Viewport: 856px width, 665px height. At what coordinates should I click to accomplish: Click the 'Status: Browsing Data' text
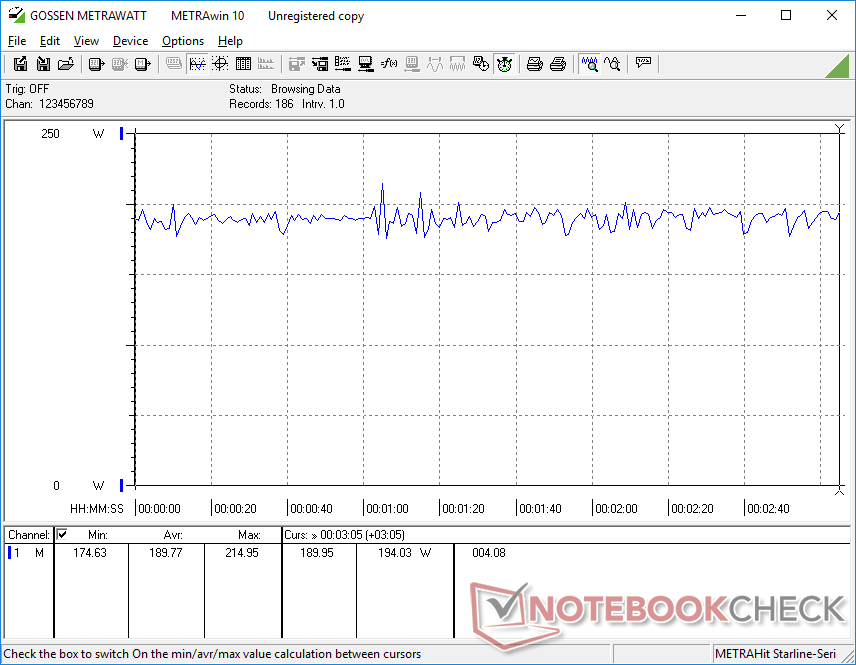(x=284, y=88)
